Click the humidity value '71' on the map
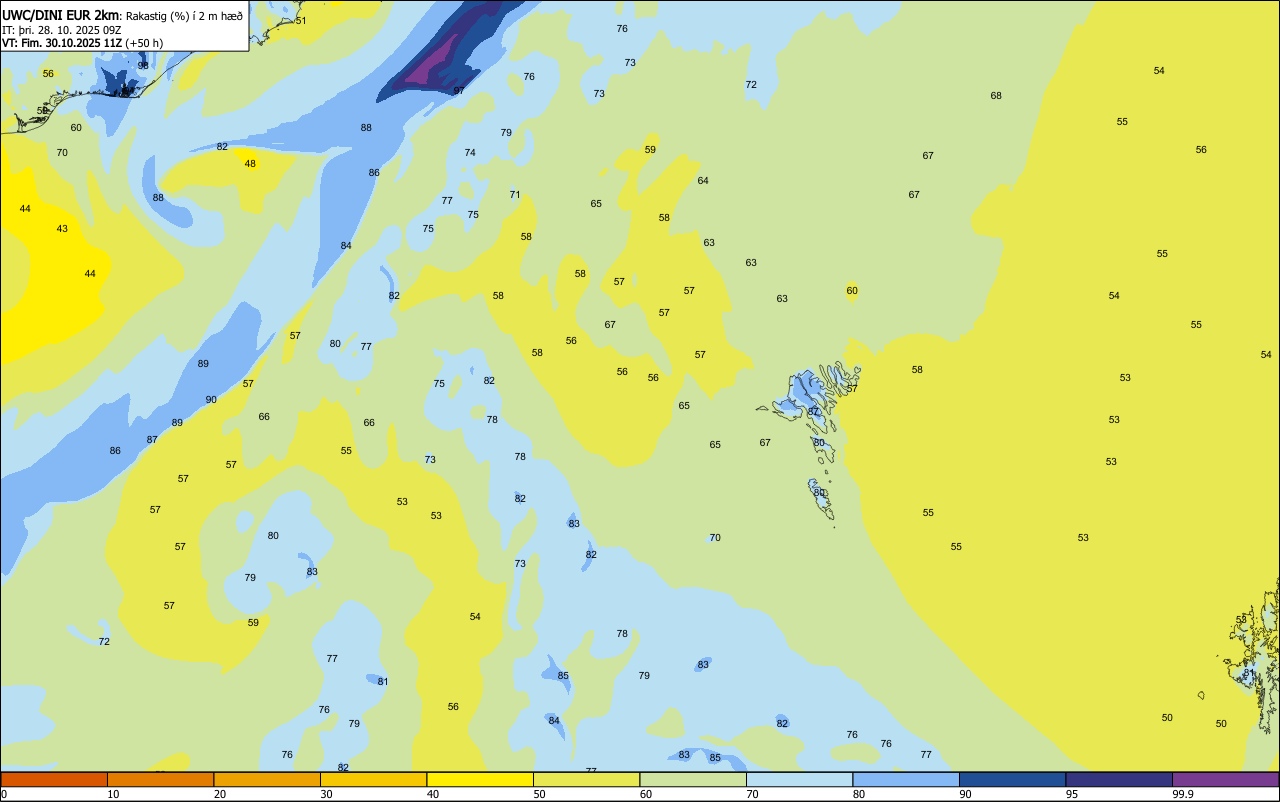Image resolution: width=1280 pixels, height=802 pixels. pos(515,194)
